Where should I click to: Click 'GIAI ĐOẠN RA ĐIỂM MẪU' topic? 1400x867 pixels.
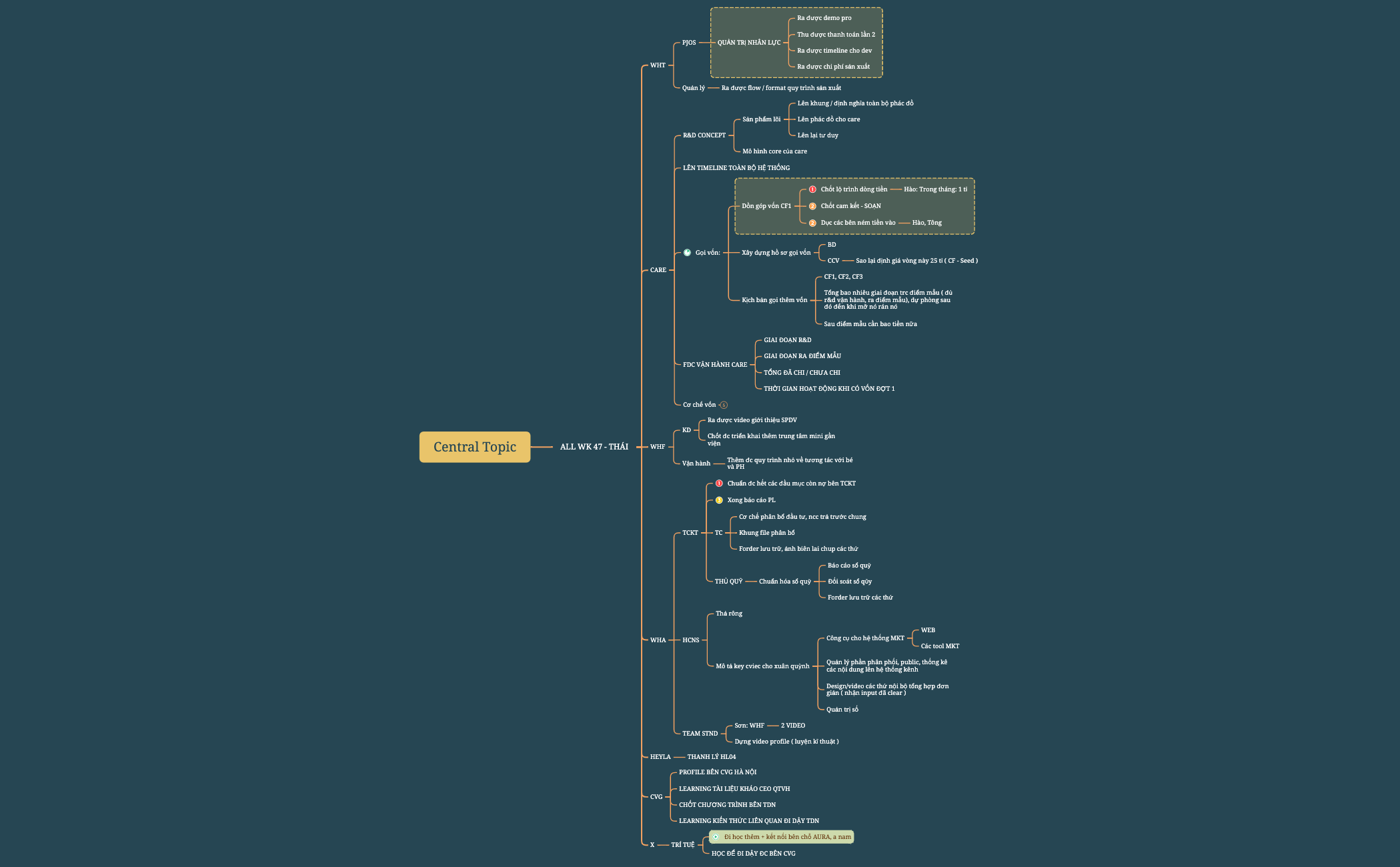tap(802, 356)
